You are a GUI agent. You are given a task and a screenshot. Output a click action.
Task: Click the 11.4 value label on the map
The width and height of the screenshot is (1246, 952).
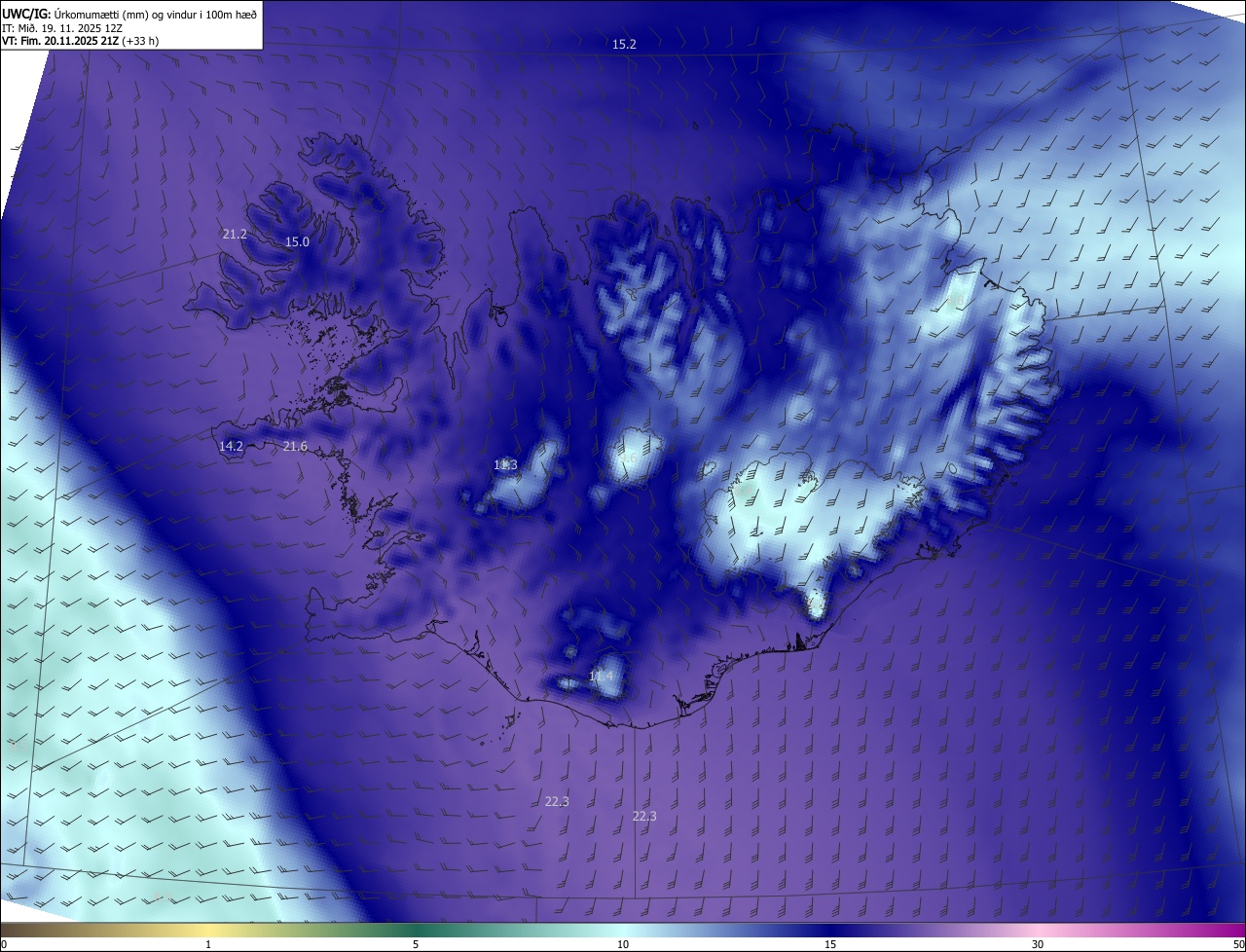click(602, 677)
